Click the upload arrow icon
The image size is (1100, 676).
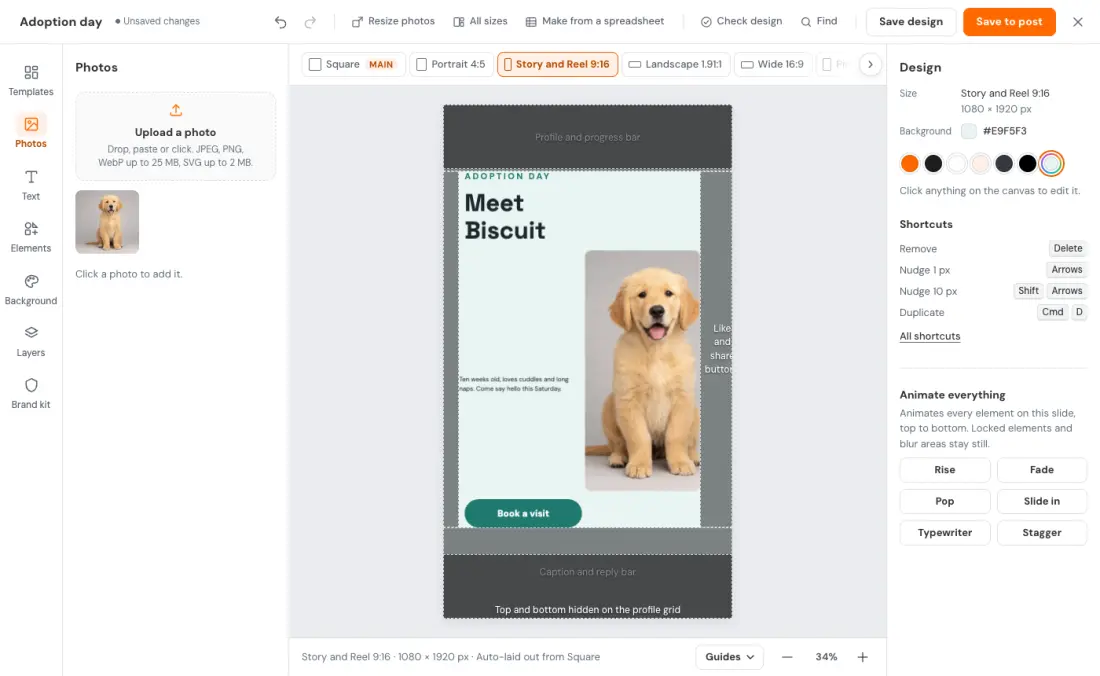point(175,110)
